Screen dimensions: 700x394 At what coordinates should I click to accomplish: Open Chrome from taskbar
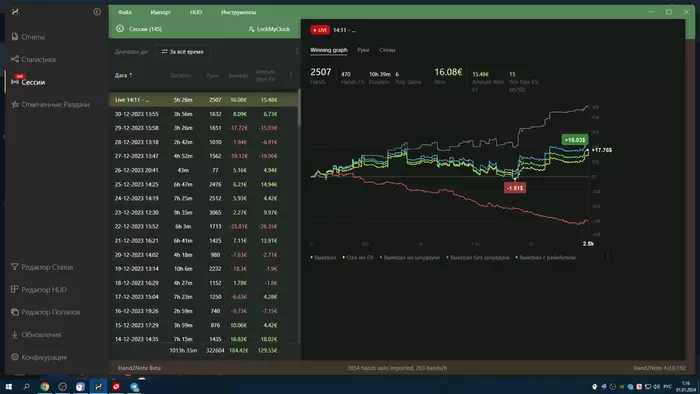(45, 387)
